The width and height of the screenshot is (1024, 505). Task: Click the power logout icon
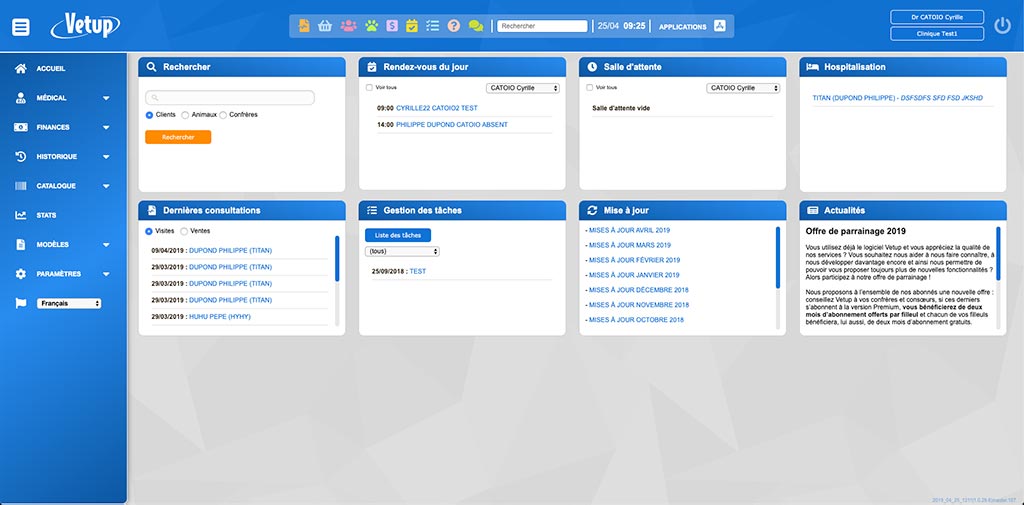coord(1003,26)
